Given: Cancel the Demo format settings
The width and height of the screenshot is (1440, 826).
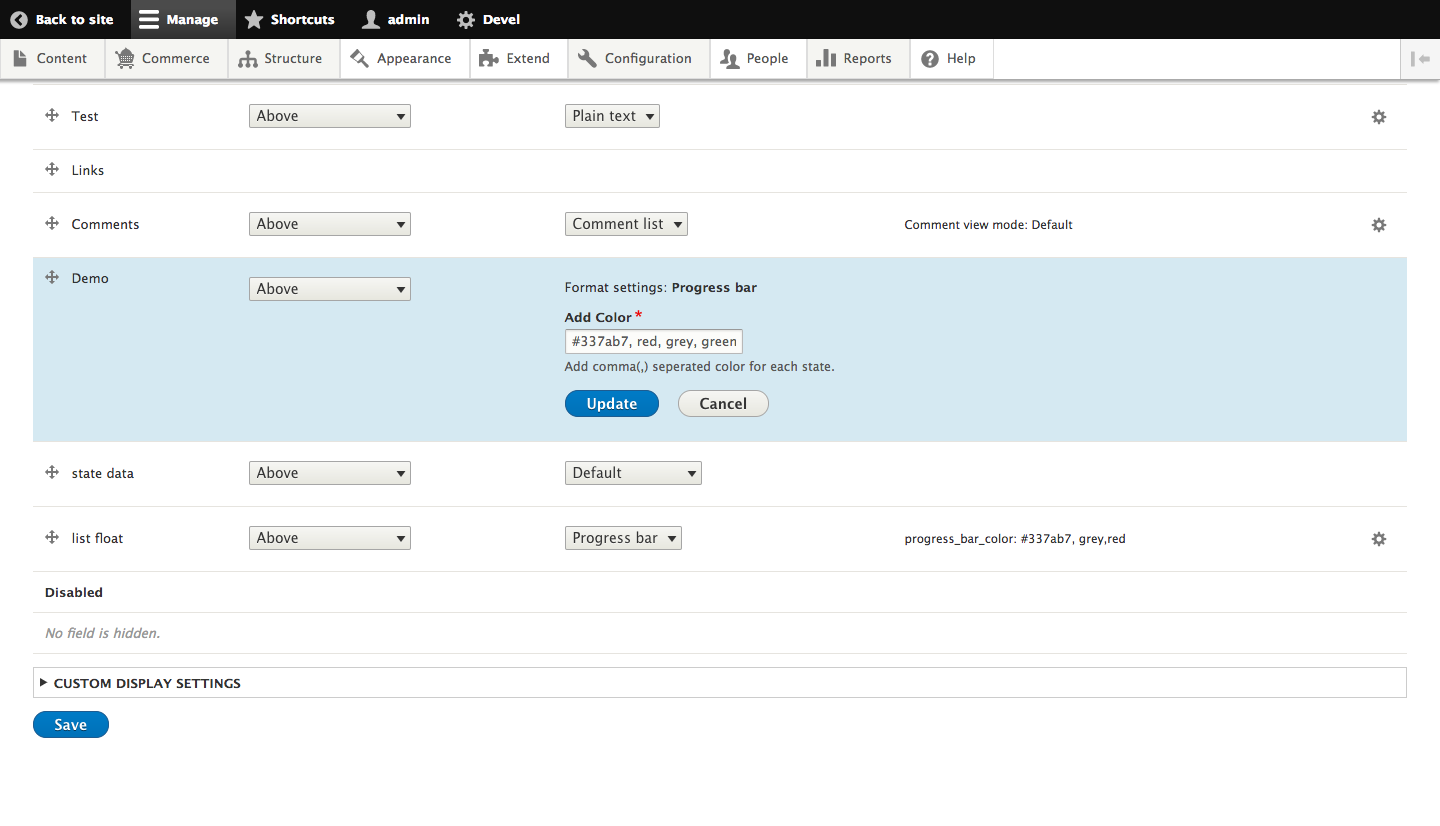Looking at the screenshot, I should coord(722,404).
